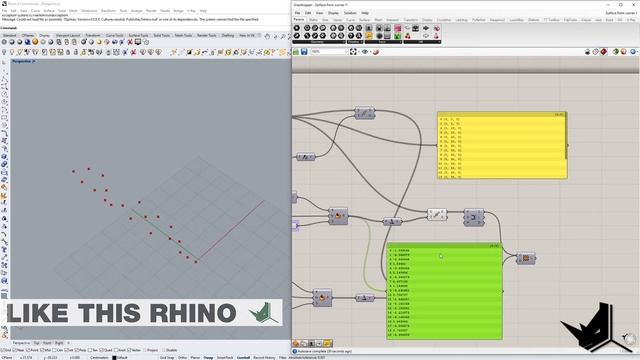Switch to the Top viewport tab
The height and width of the screenshot is (360, 640).
(36, 343)
